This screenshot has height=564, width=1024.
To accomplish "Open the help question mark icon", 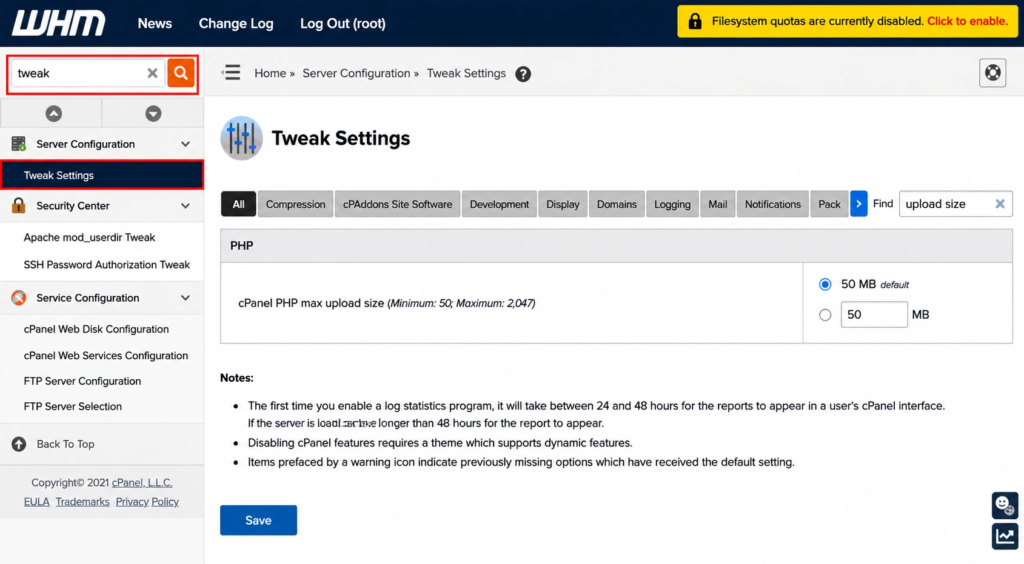I will [x=523, y=74].
